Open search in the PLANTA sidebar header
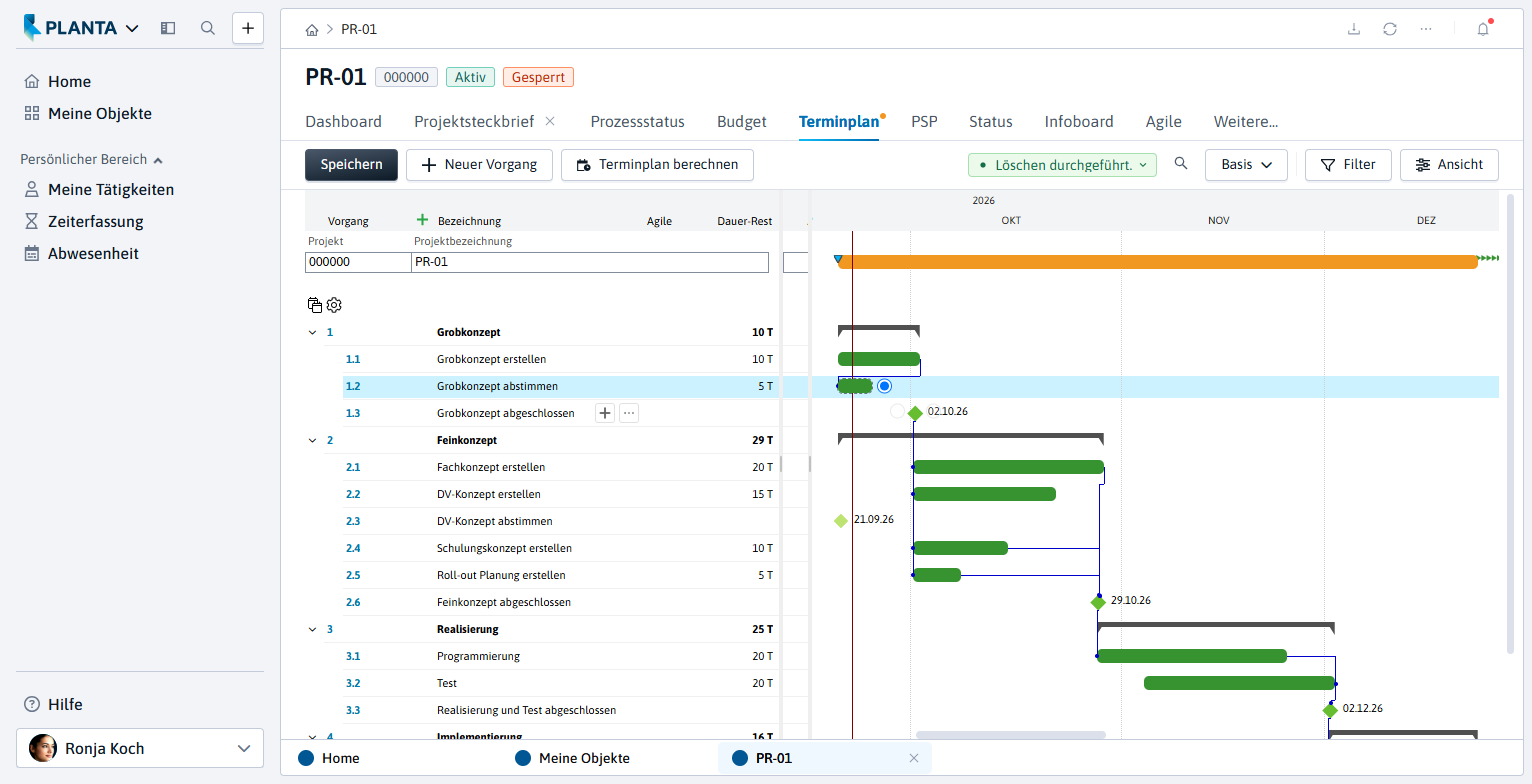This screenshot has width=1532, height=784. pos(208,28)
